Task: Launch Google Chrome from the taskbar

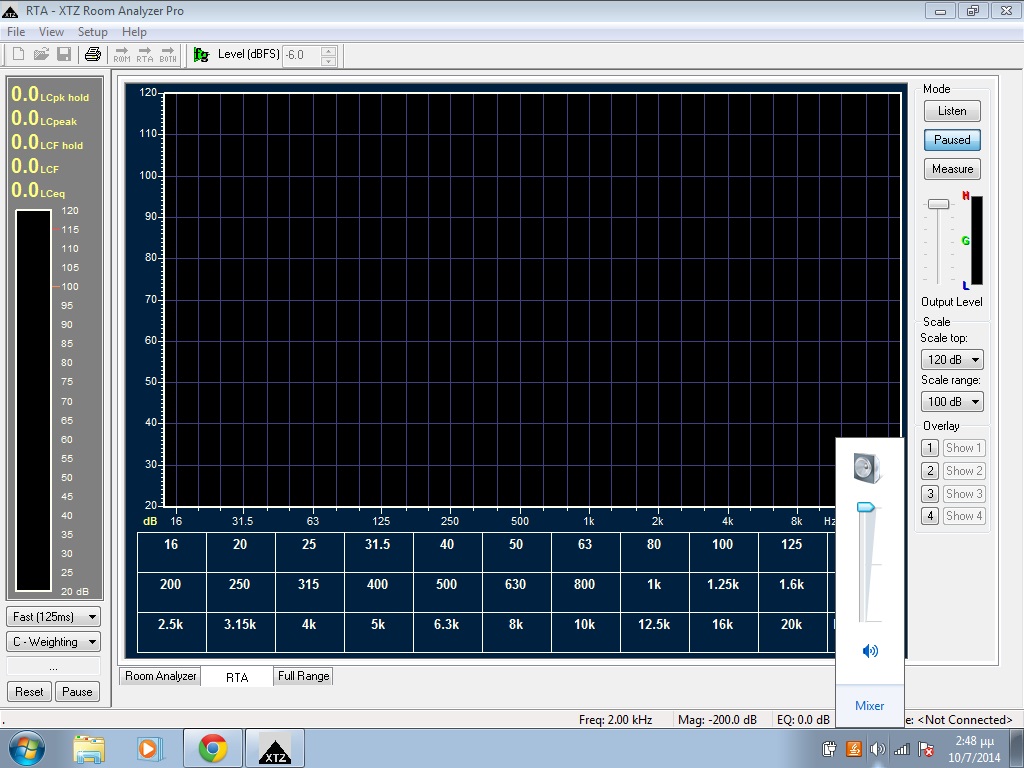Action: (212, 748)
